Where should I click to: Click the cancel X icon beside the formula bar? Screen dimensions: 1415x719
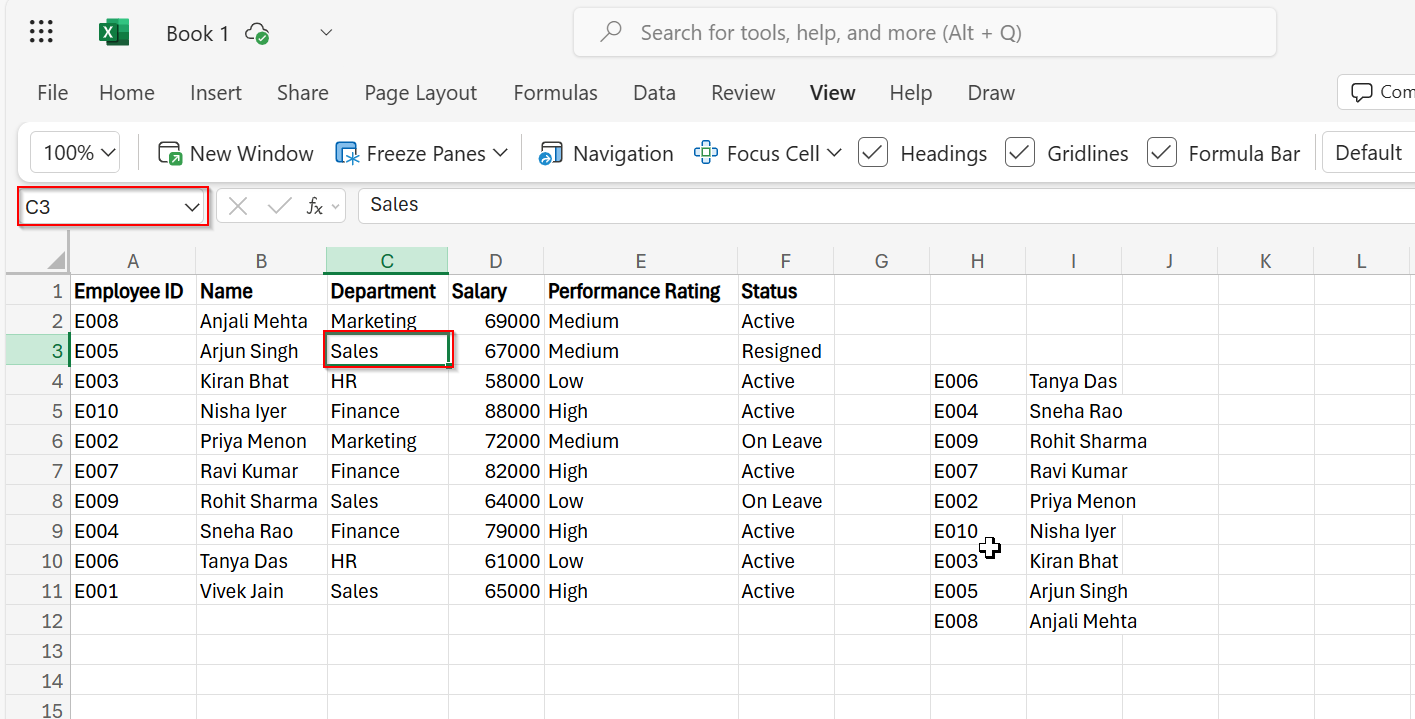coord(237,205)
